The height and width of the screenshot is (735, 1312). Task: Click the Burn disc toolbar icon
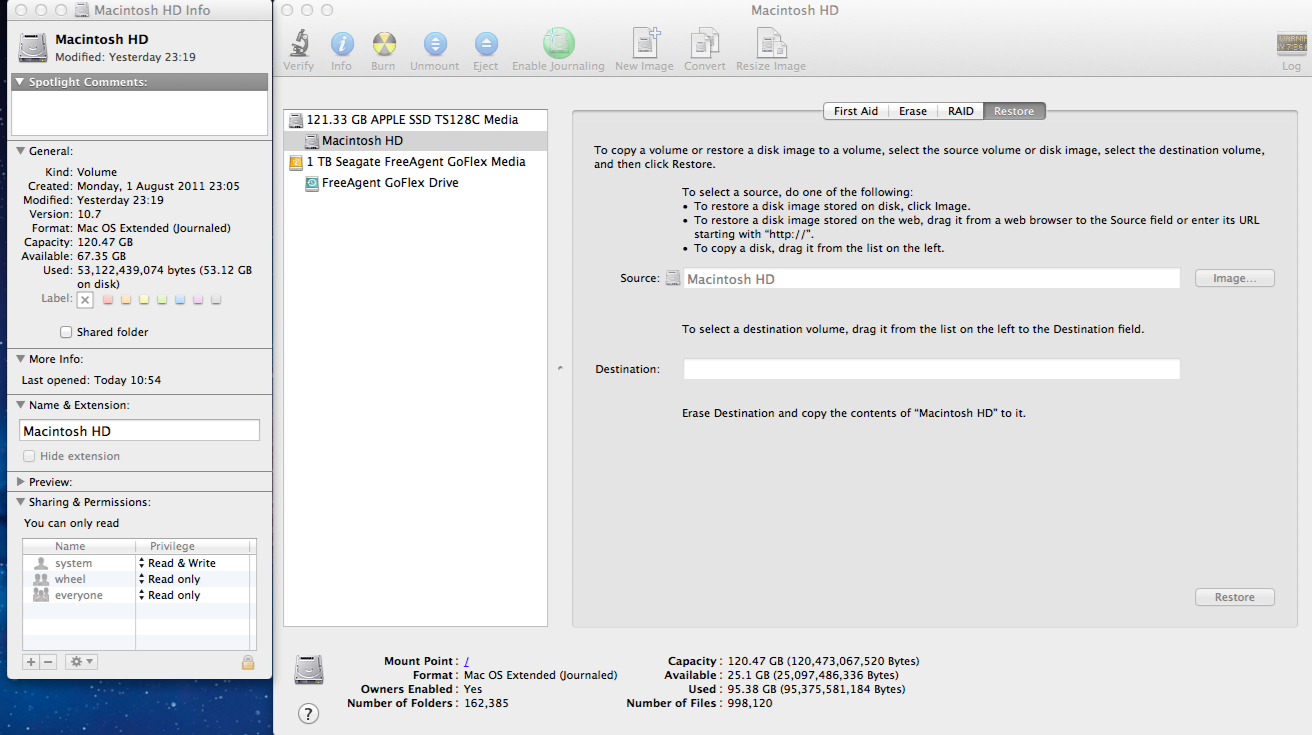click(383, 44)
